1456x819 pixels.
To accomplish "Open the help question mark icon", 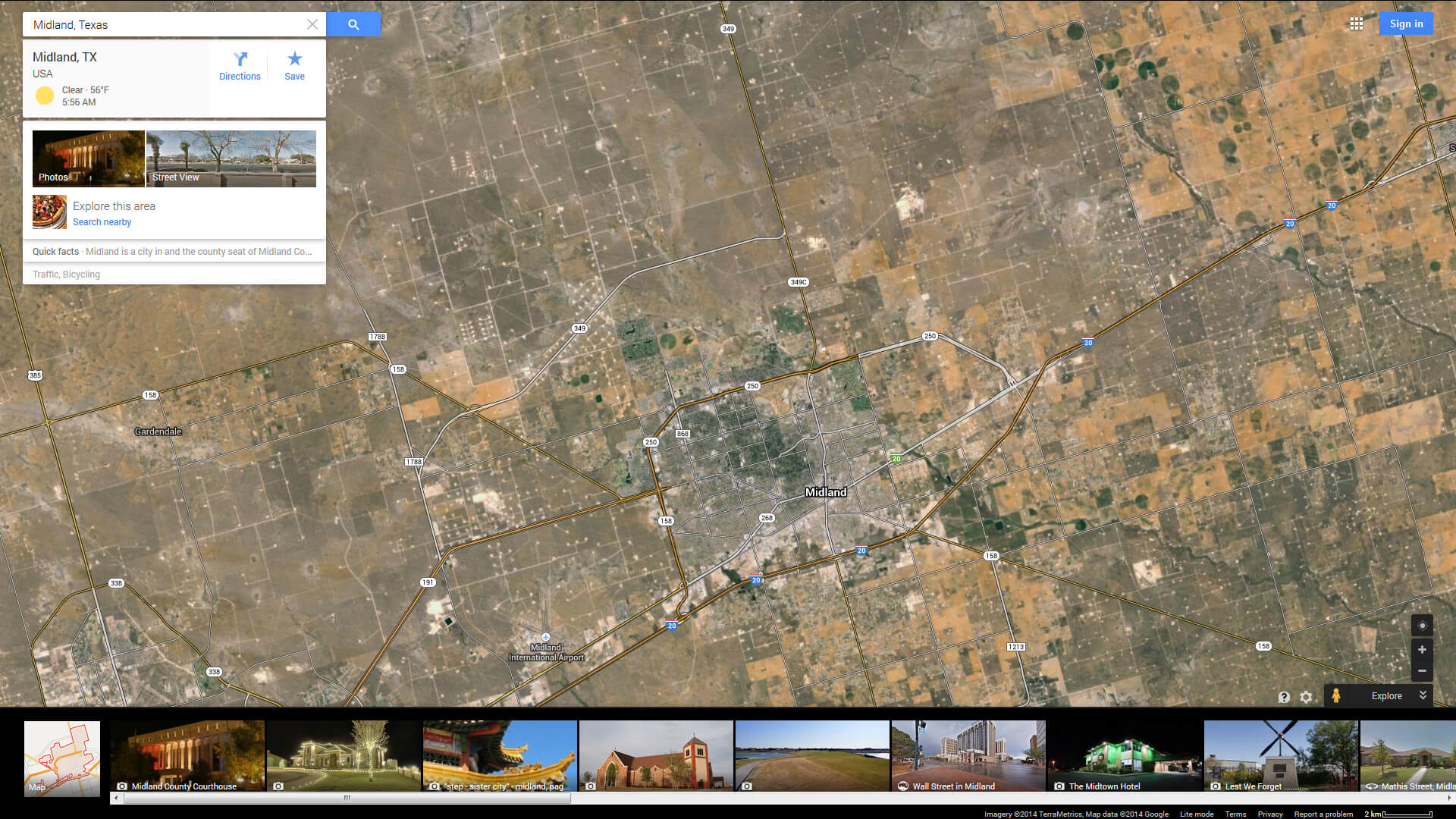I will tap(1284, 697).
